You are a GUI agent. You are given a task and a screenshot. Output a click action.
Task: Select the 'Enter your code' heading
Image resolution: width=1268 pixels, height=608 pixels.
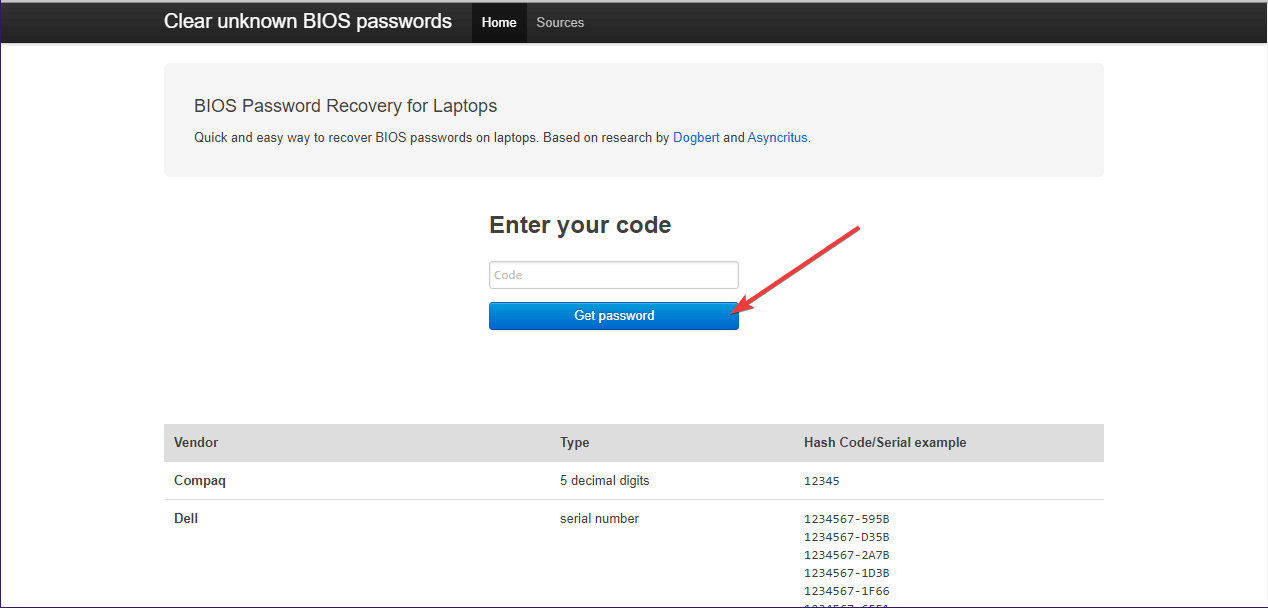point(580,225)
